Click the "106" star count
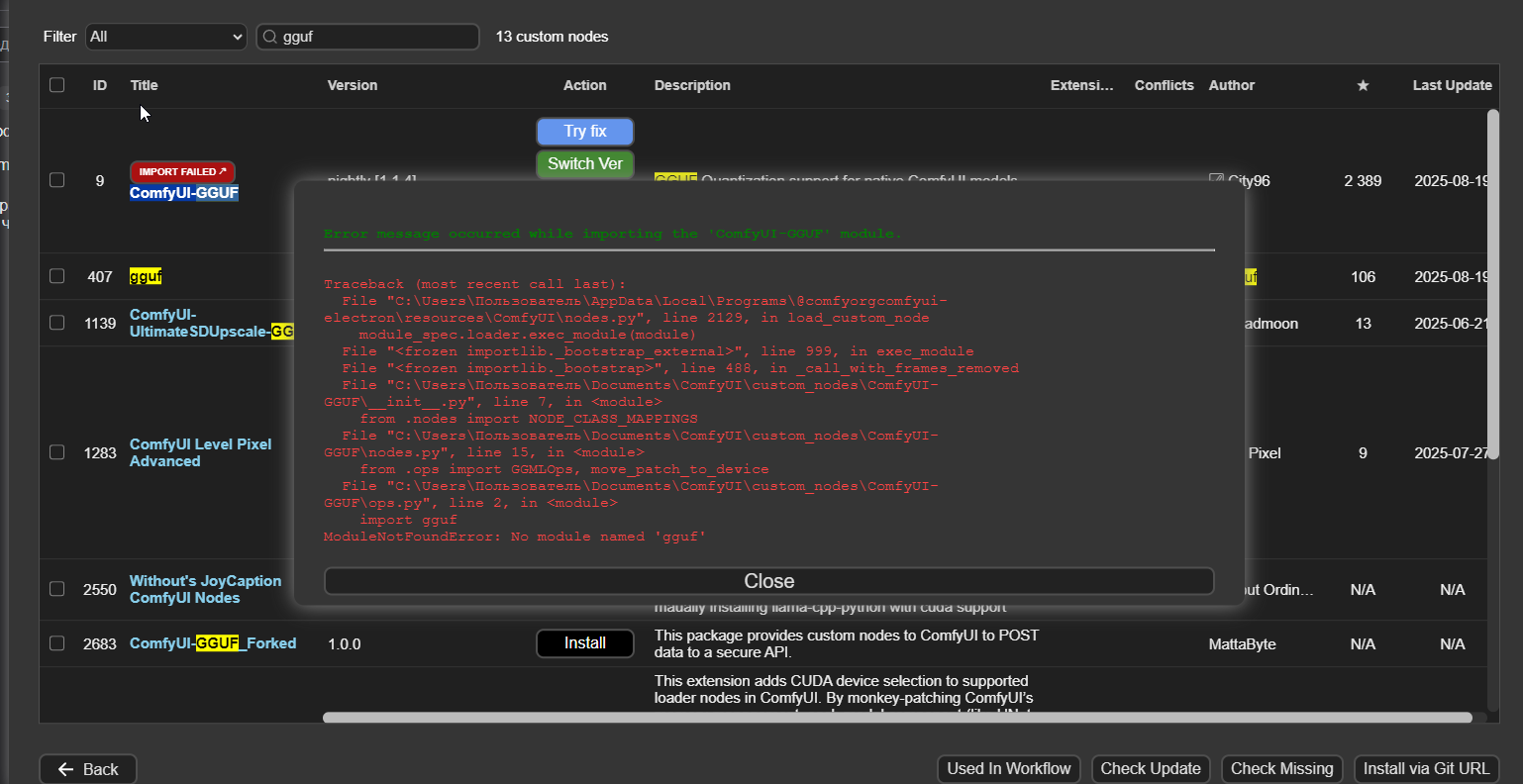This screenshot has width=1523, height=784. (1364, 276)
